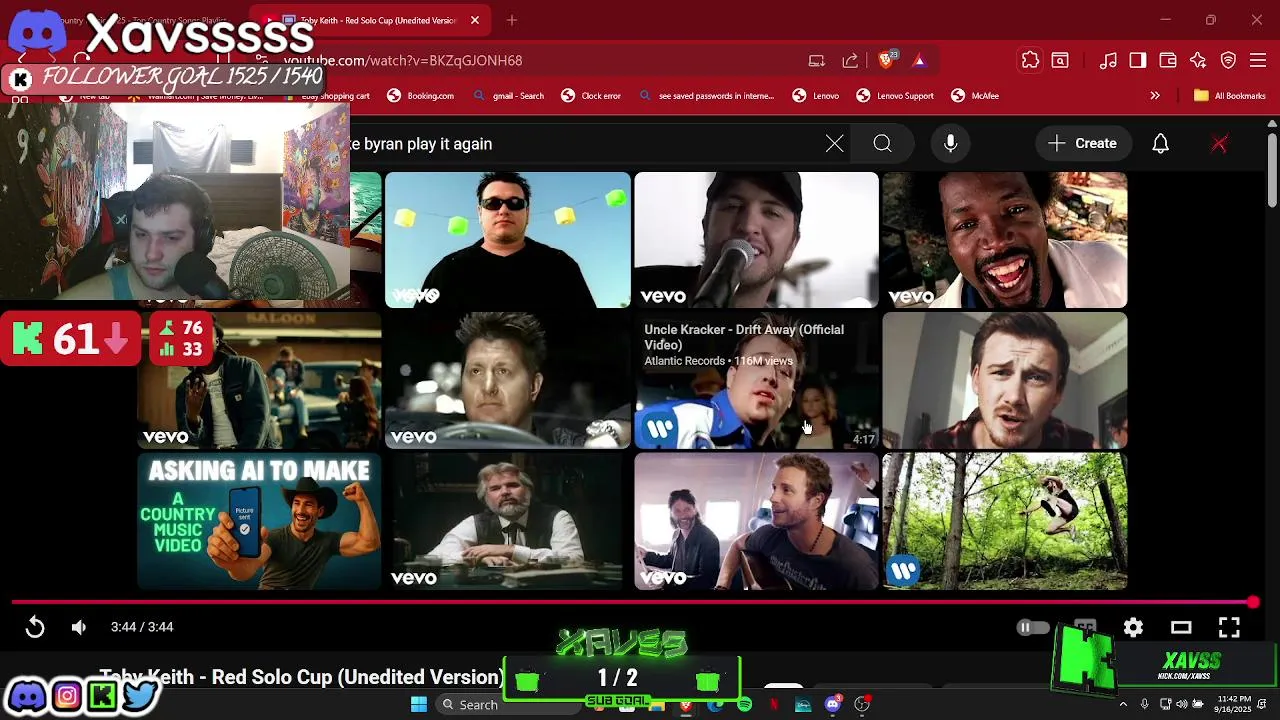
Task: Close the Red Solo Cup tab
Action: click(x=475, y=20)
